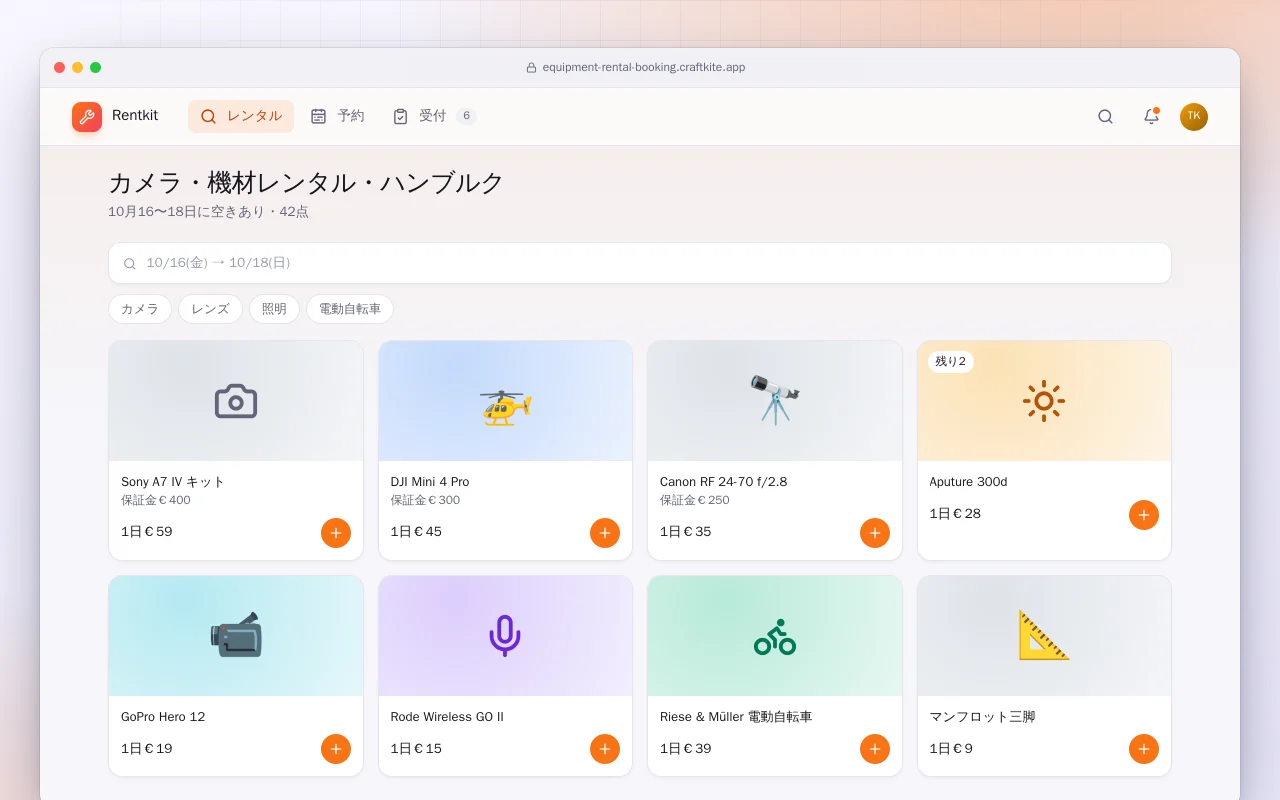Image resolution: width=1280 pixels, height=800 pixels.
Task: Click the camcorder image on GoPro Hero 12 card
Action: tap(236, 636)
